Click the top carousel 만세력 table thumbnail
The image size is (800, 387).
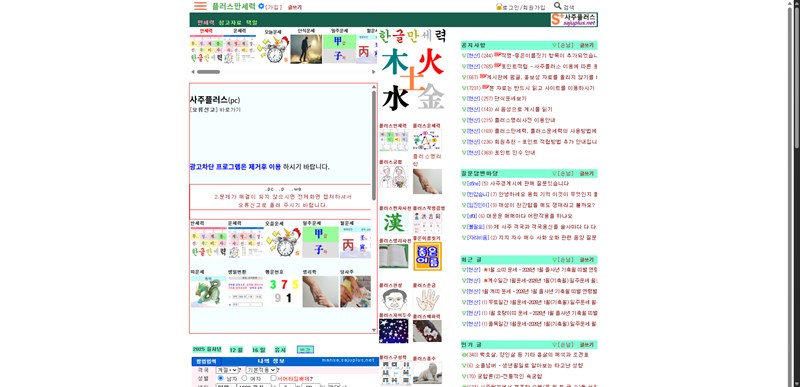click(206, 49)
